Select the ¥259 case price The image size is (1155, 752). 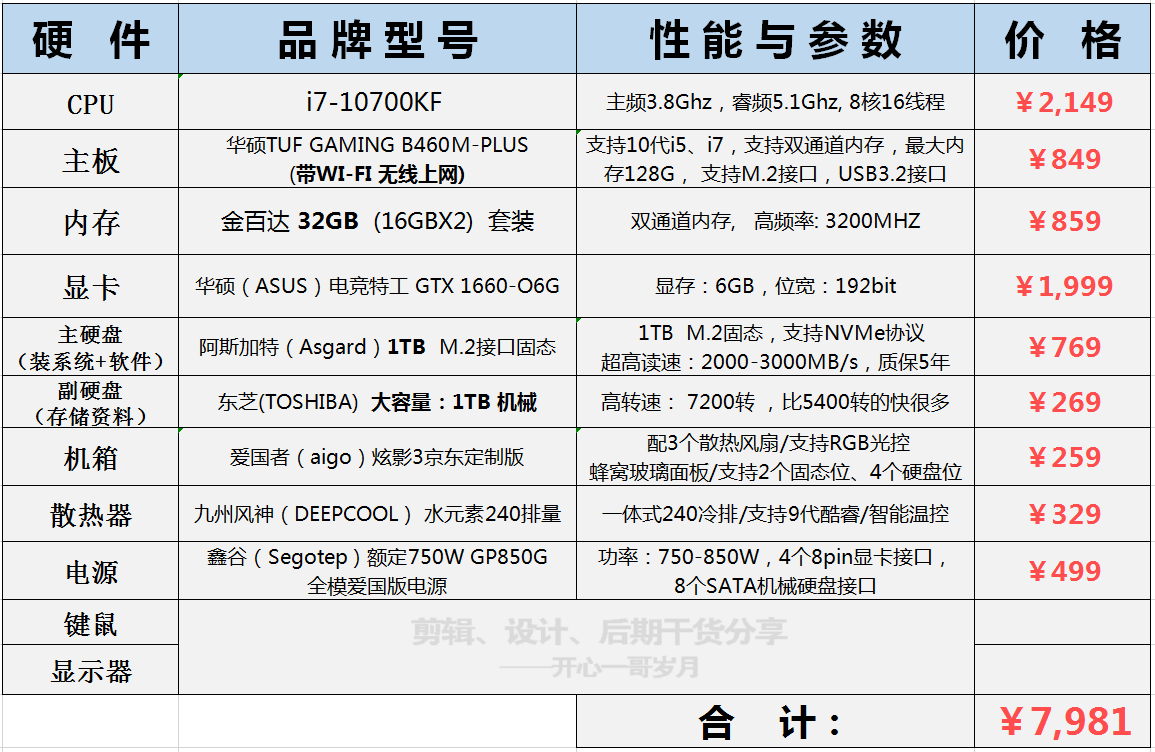[x=1062, y=457]
